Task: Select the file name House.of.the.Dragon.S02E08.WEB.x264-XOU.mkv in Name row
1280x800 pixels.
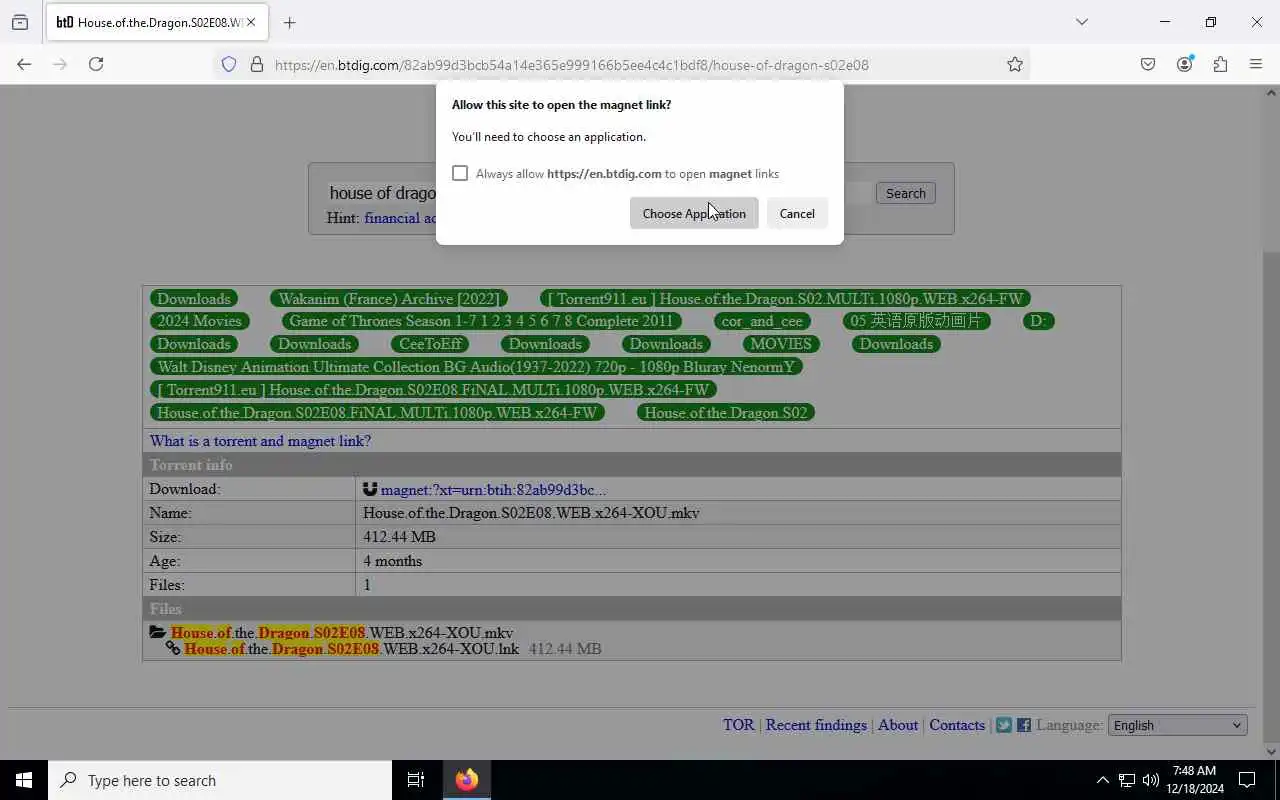Action: (531, 513)
